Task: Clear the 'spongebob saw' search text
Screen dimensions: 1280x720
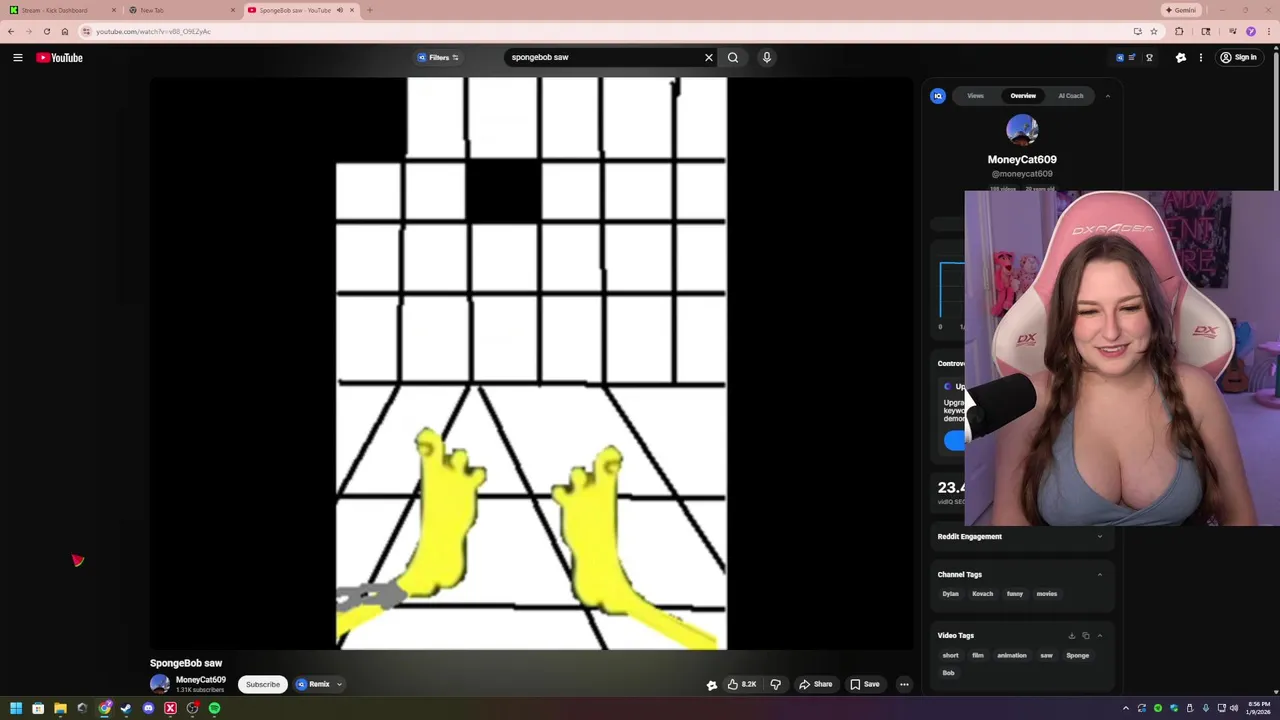Action: coord(709,57)
